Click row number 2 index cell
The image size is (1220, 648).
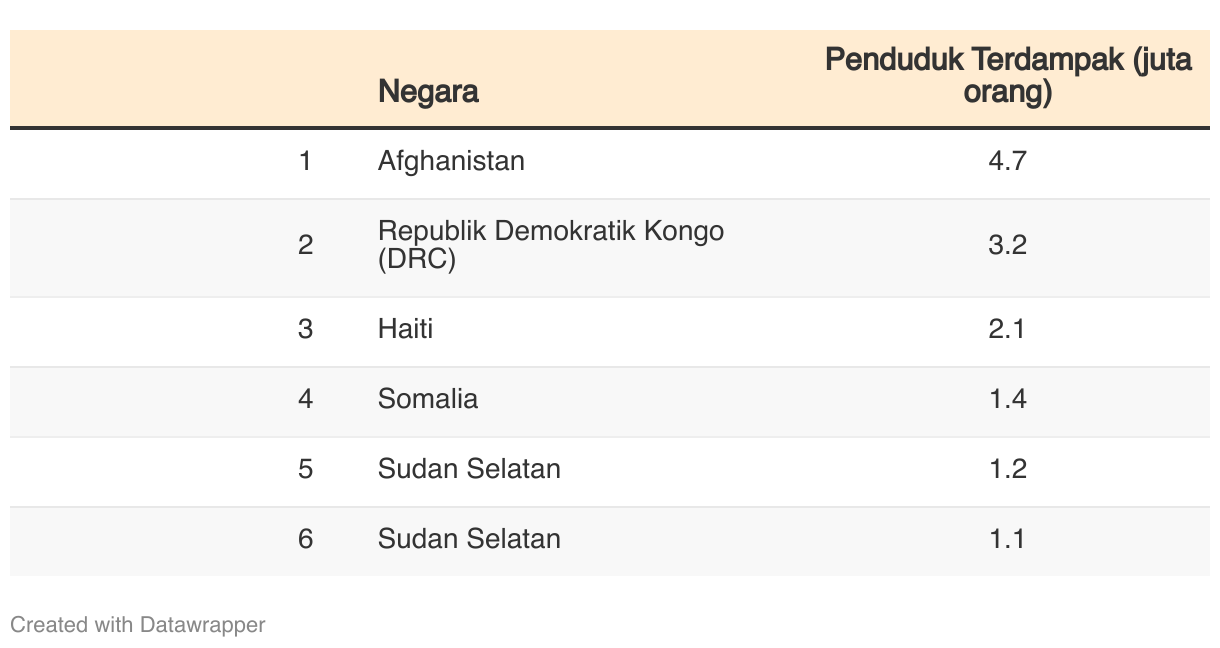pos(305,245)
